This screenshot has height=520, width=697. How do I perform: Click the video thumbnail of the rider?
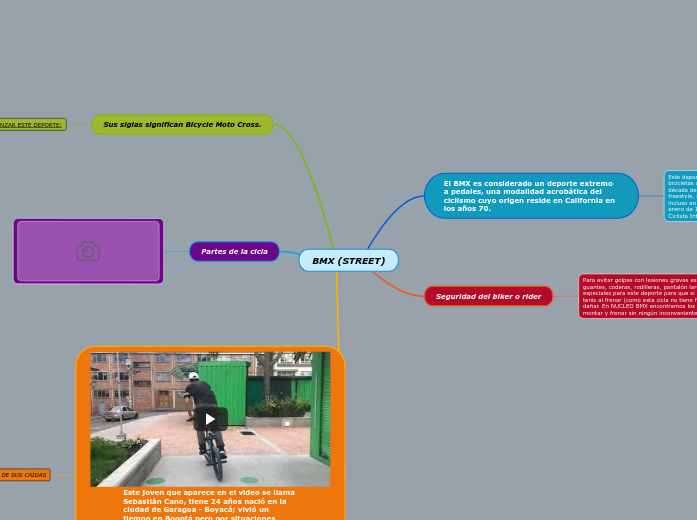[210, 419]
